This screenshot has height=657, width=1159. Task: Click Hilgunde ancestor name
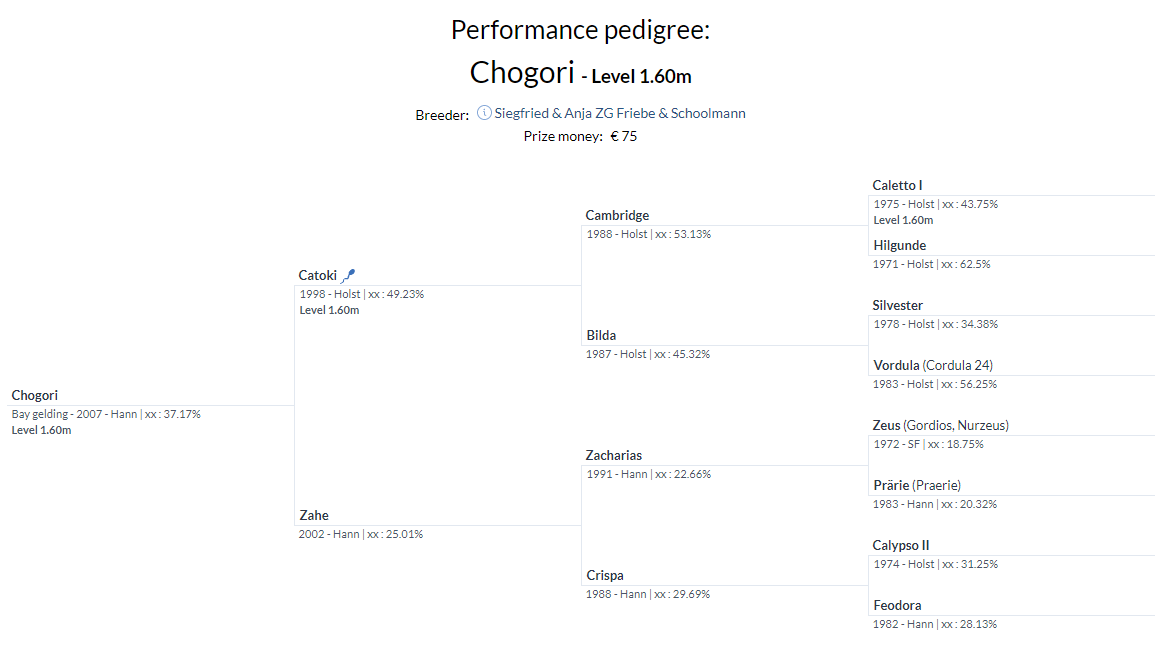click(x=899, y=246)
